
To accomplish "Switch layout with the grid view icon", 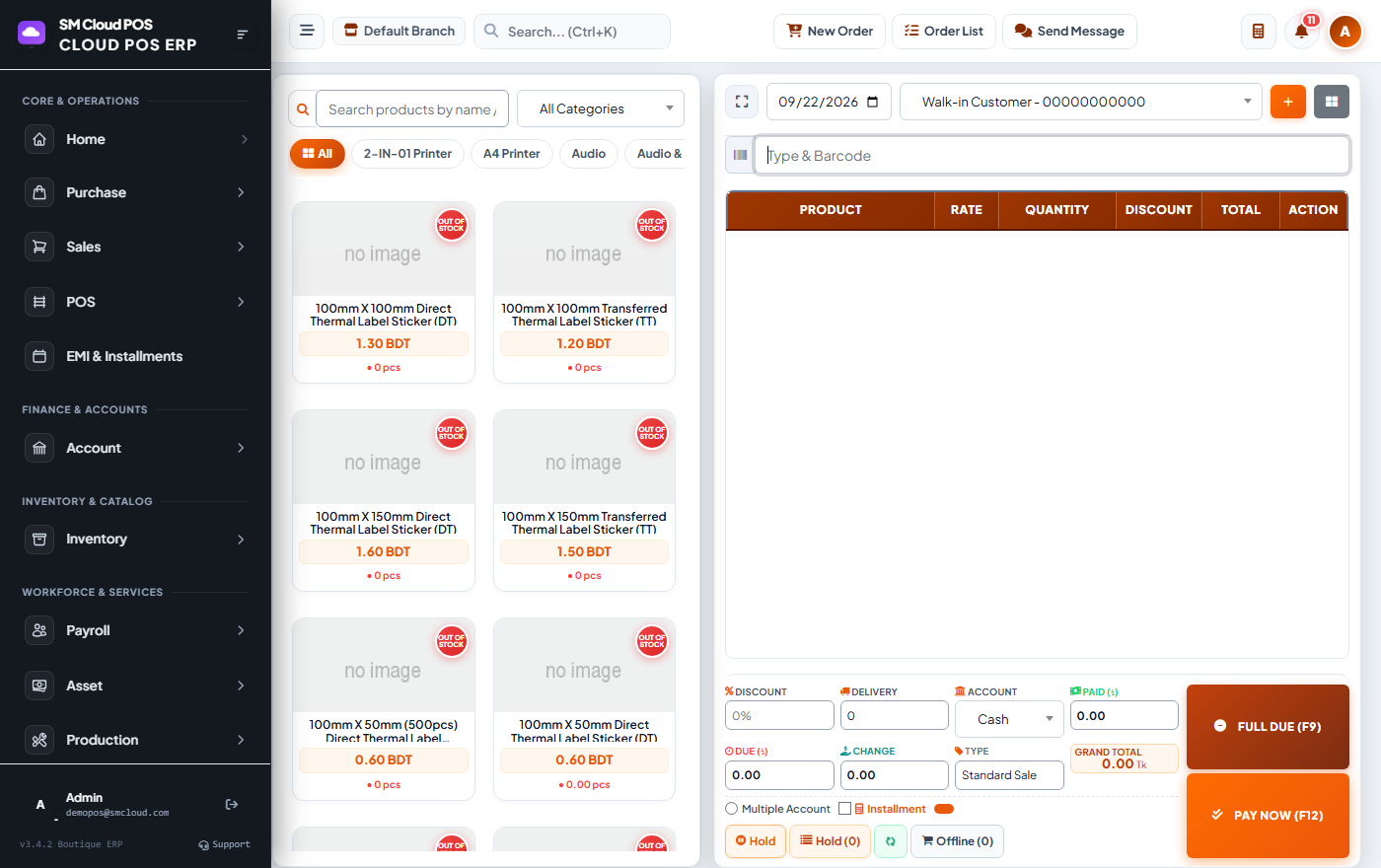I will click(x=1331, y=102).
